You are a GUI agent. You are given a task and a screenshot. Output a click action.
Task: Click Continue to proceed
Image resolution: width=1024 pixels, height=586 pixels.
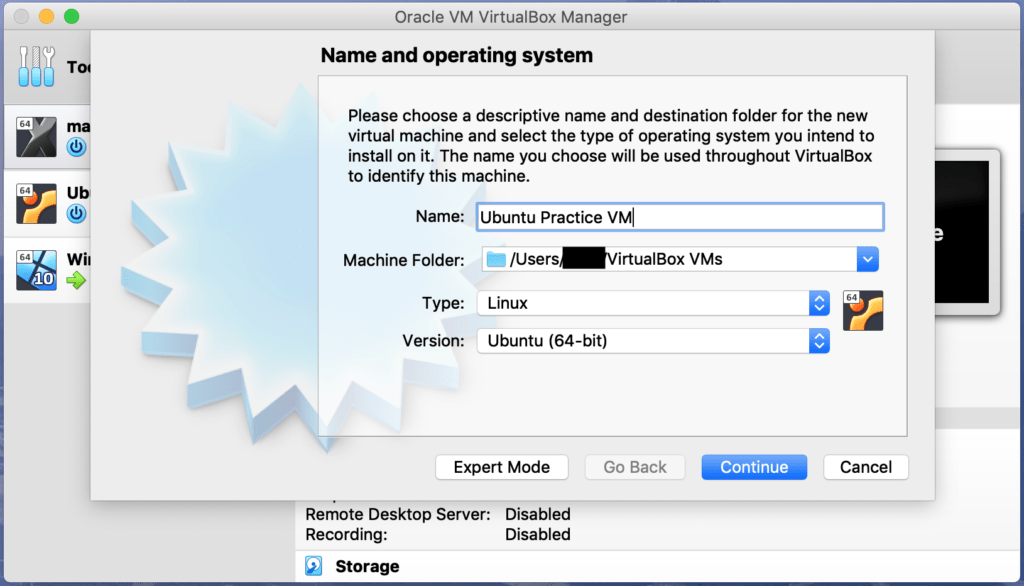point(754,467)
